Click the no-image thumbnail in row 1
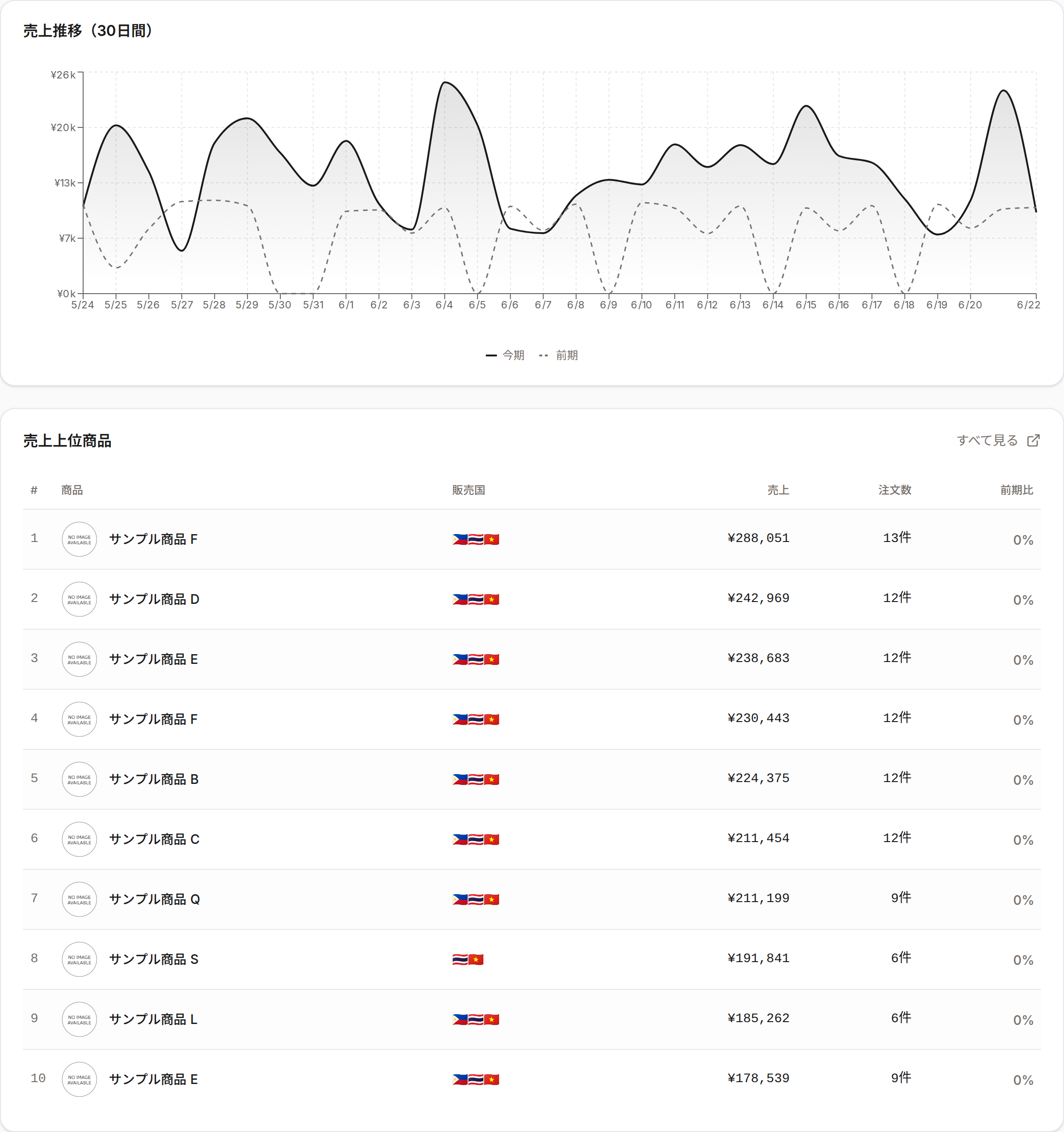 (x=79, y=539)
